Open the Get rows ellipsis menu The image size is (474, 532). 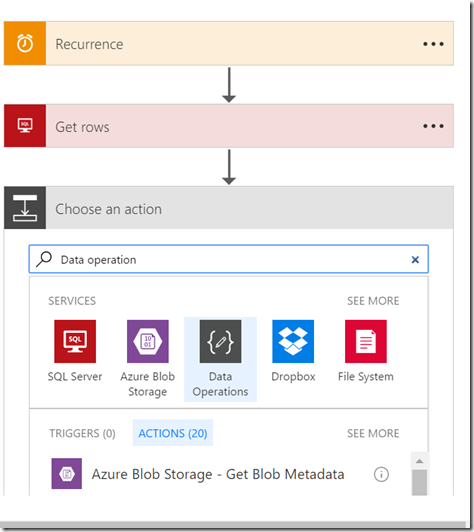[433, 126]
